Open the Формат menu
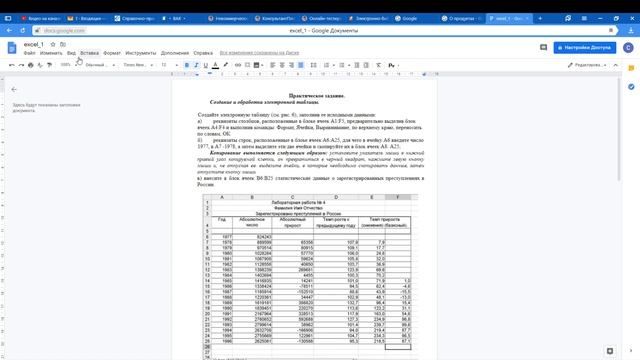 [x=112, y=53]
